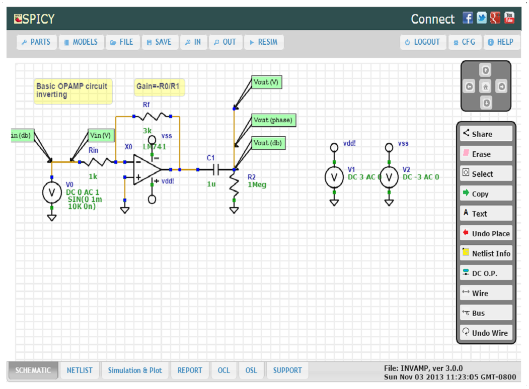Select the C1 capacitor
This screenshot has width=529, height=389.
(x=216, y=169)
